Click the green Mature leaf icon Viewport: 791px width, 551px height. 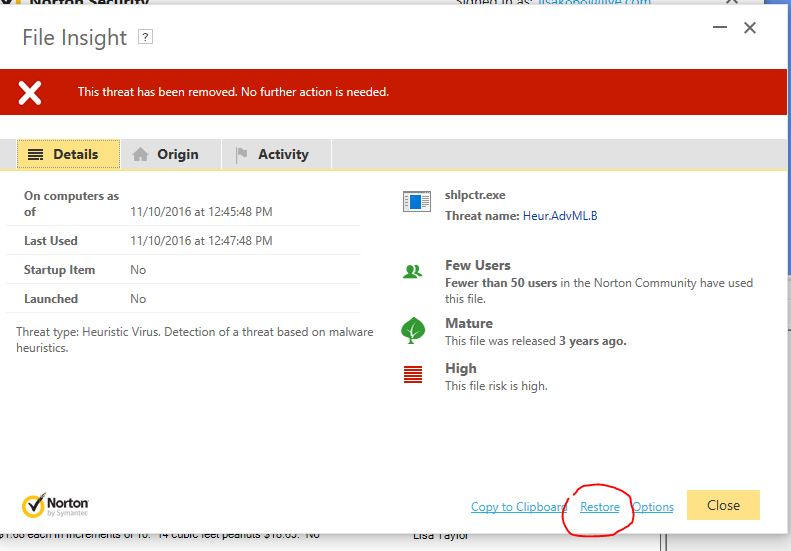click(413, 330)
